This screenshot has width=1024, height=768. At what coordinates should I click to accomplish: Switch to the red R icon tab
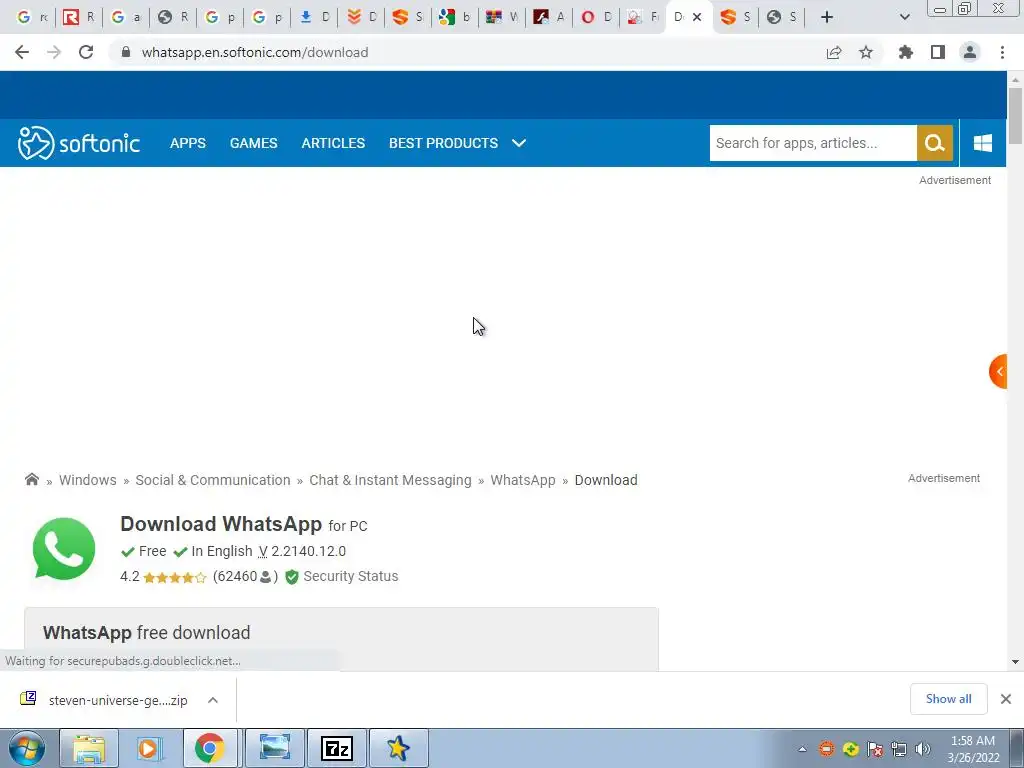[78, 17]
